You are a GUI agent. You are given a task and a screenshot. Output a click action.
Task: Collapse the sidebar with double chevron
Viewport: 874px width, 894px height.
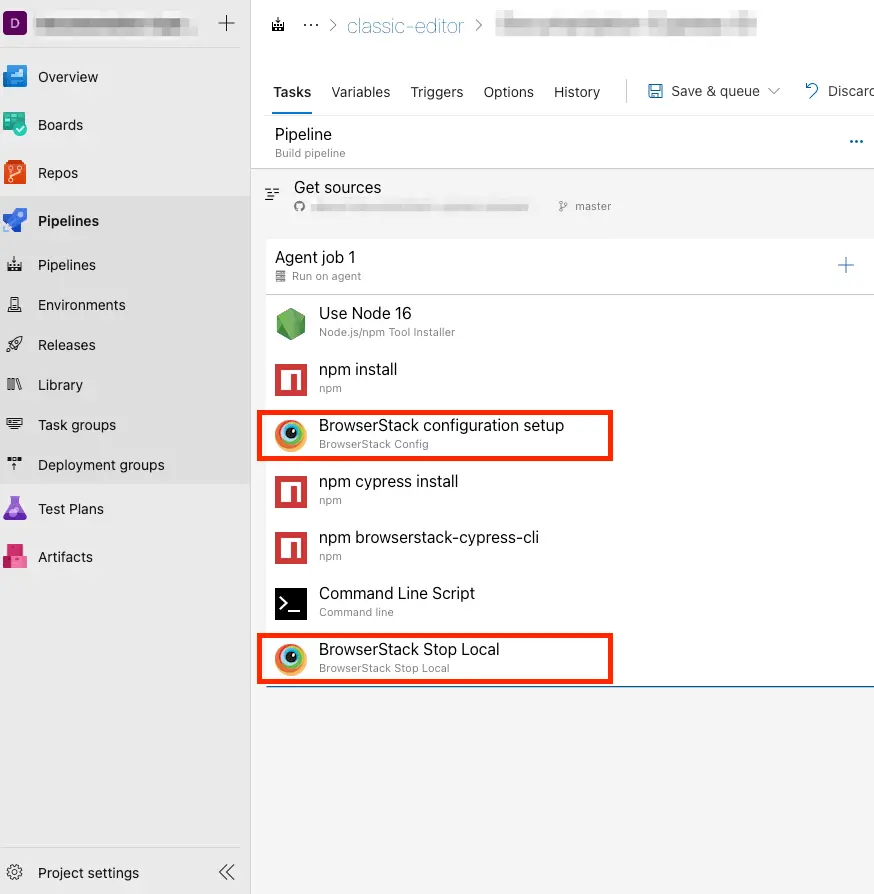coord(227,873)
